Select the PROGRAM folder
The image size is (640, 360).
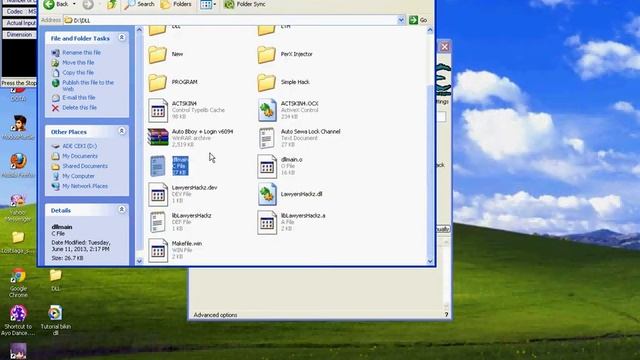coord(173,82)
